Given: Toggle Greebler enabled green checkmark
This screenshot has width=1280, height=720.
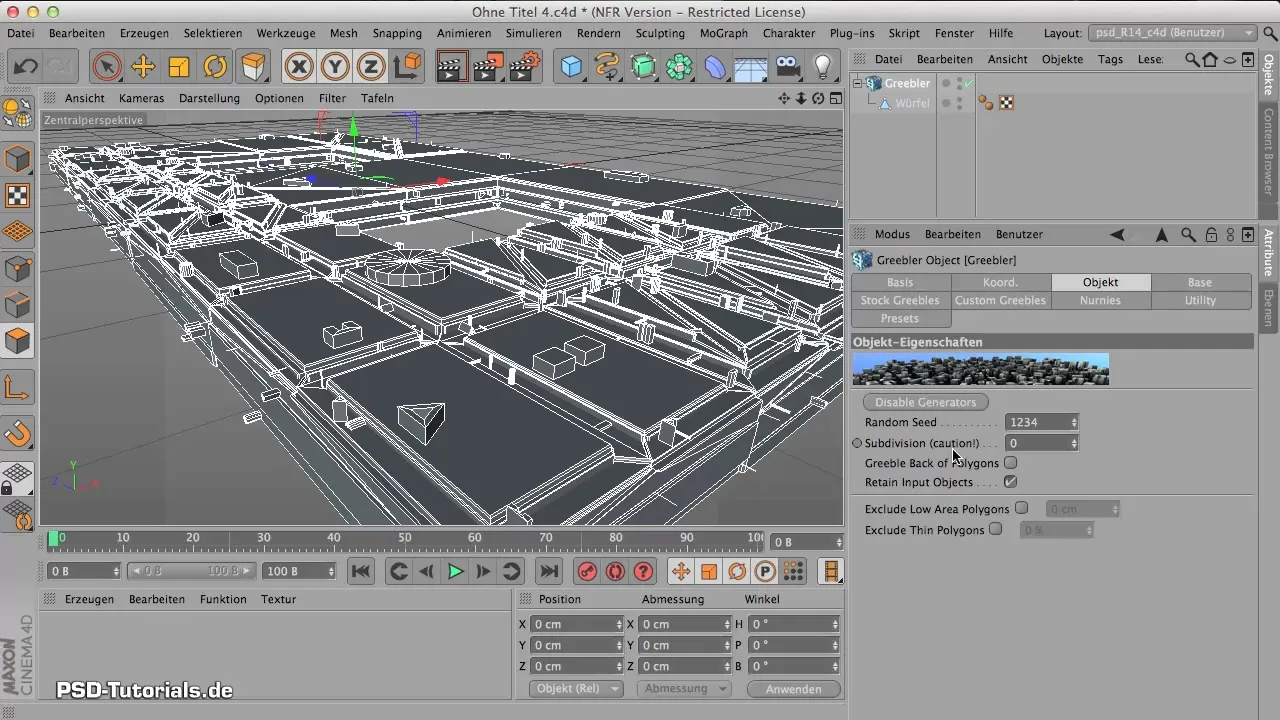Looking at the screenshot, I should (969, 83).
